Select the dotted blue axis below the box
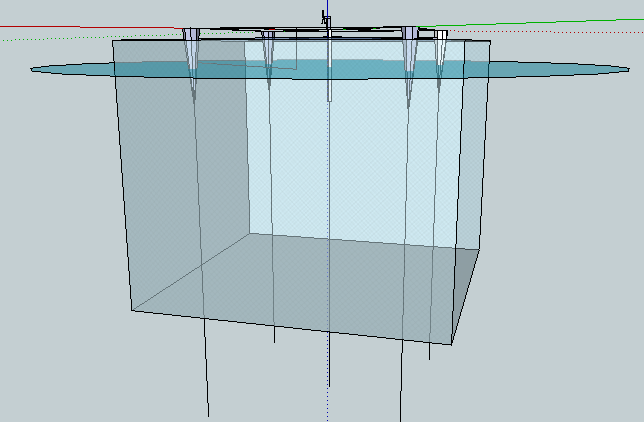This screenshot has height=422, width=644. pyautogui.click(x=328, y=405)
